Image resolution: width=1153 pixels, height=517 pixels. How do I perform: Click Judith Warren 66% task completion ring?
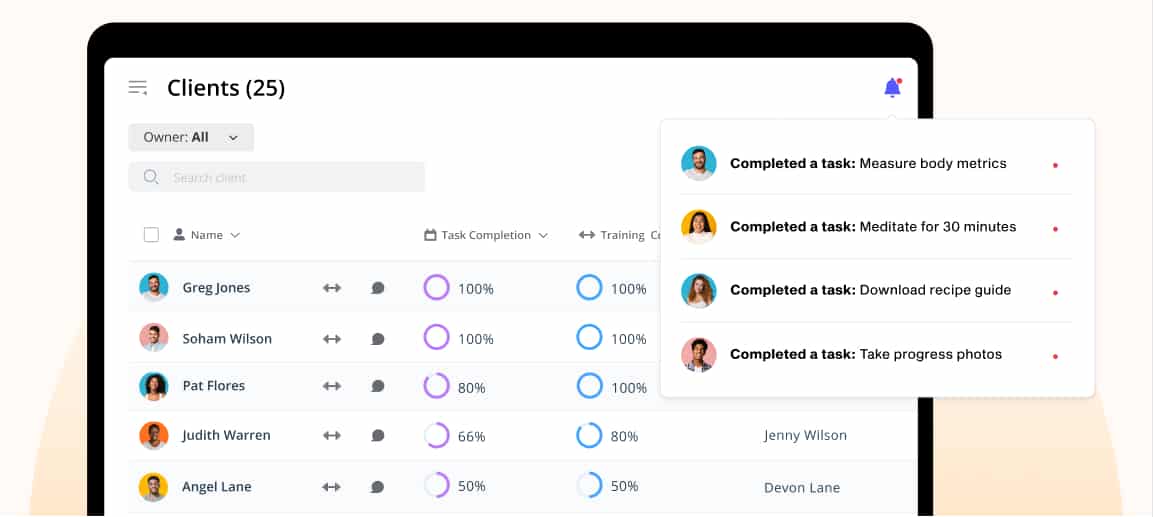[x=436, y=435]
